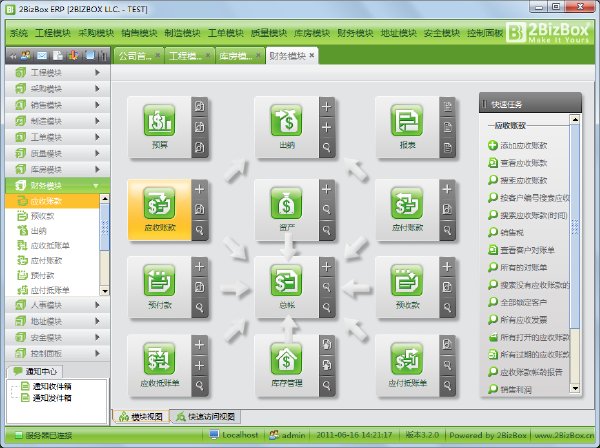Open the 应付抵账单 tile icon
Image resolution: width=600 pixels, height=448 pixels.
[x=406, y=359]
